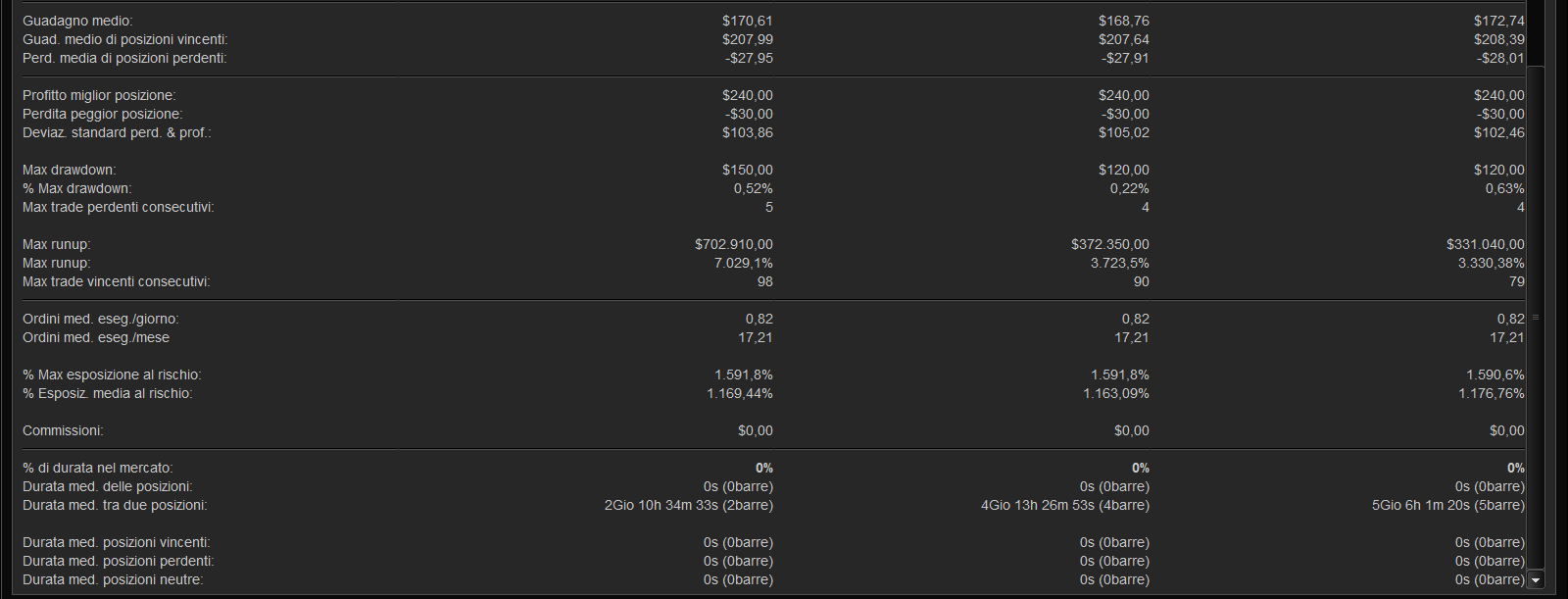Select the Max trade vincenti consecutivi label

tap(116, 281)
